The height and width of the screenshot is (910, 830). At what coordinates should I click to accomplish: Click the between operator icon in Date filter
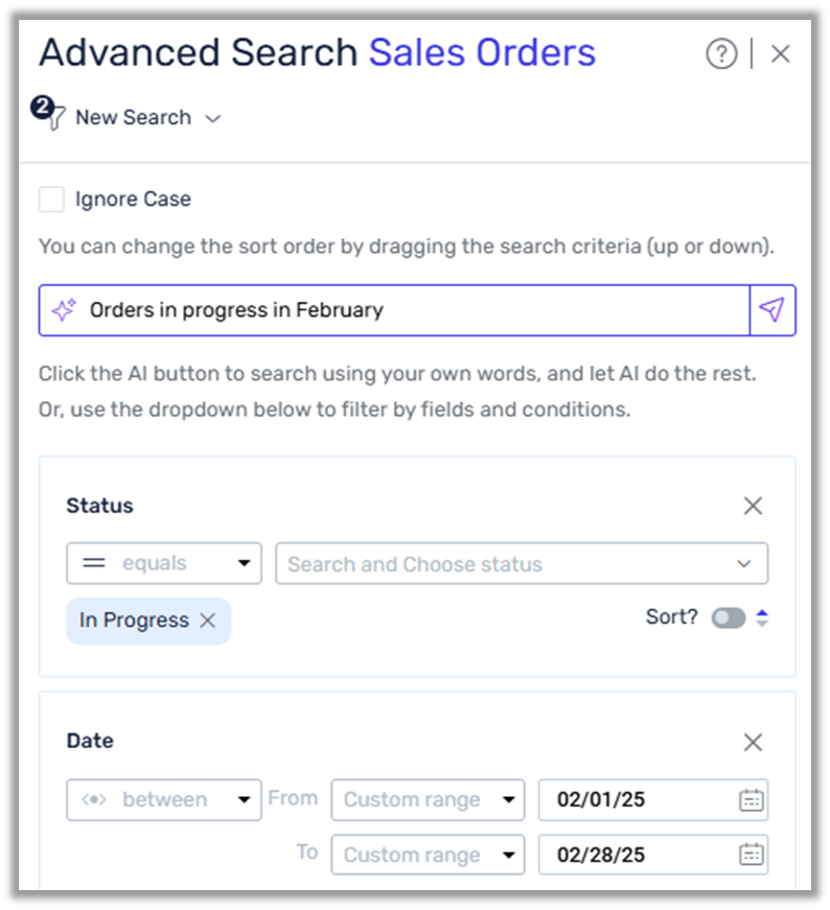[92, 799]
